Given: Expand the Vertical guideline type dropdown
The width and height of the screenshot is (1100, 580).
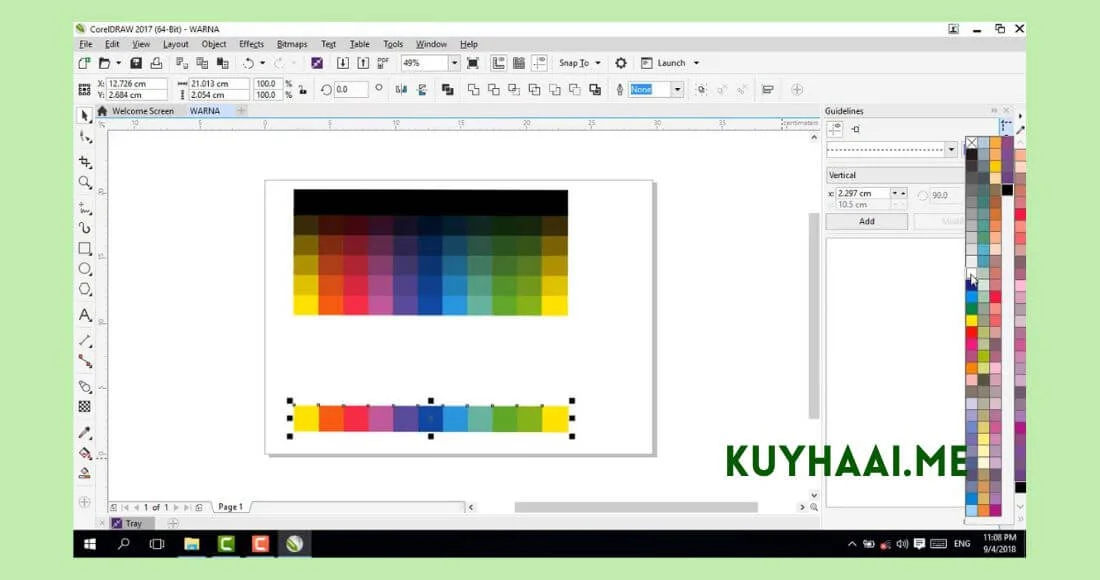Looking at the screenshot, I should 895,175.
